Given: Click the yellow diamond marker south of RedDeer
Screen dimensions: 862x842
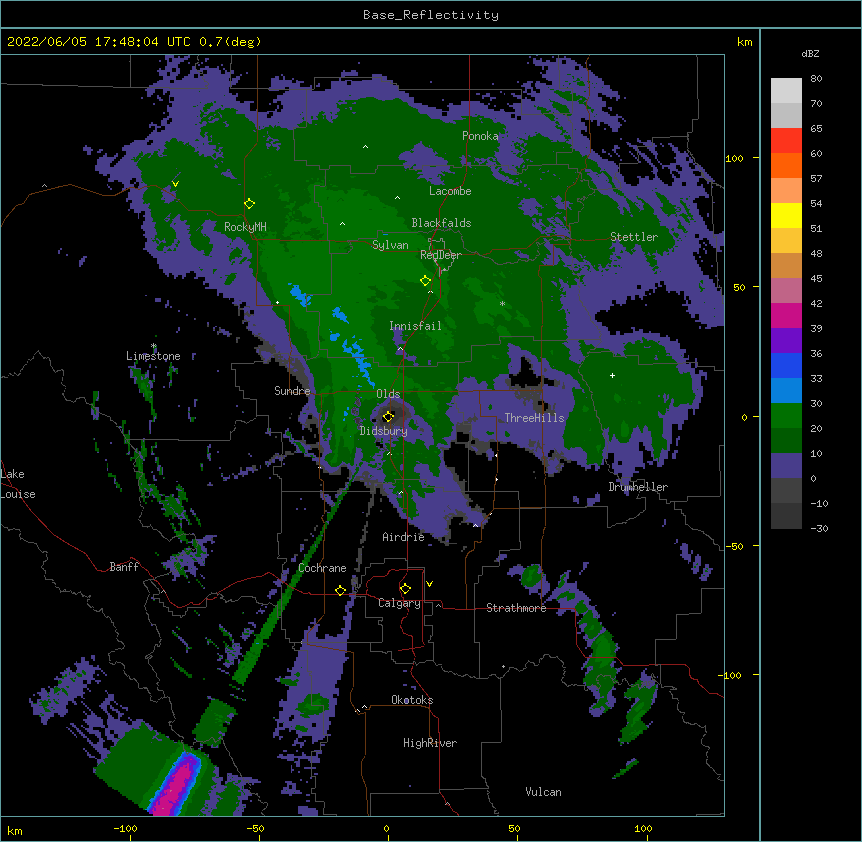Looking at the screenshot, I should (425, 281).
